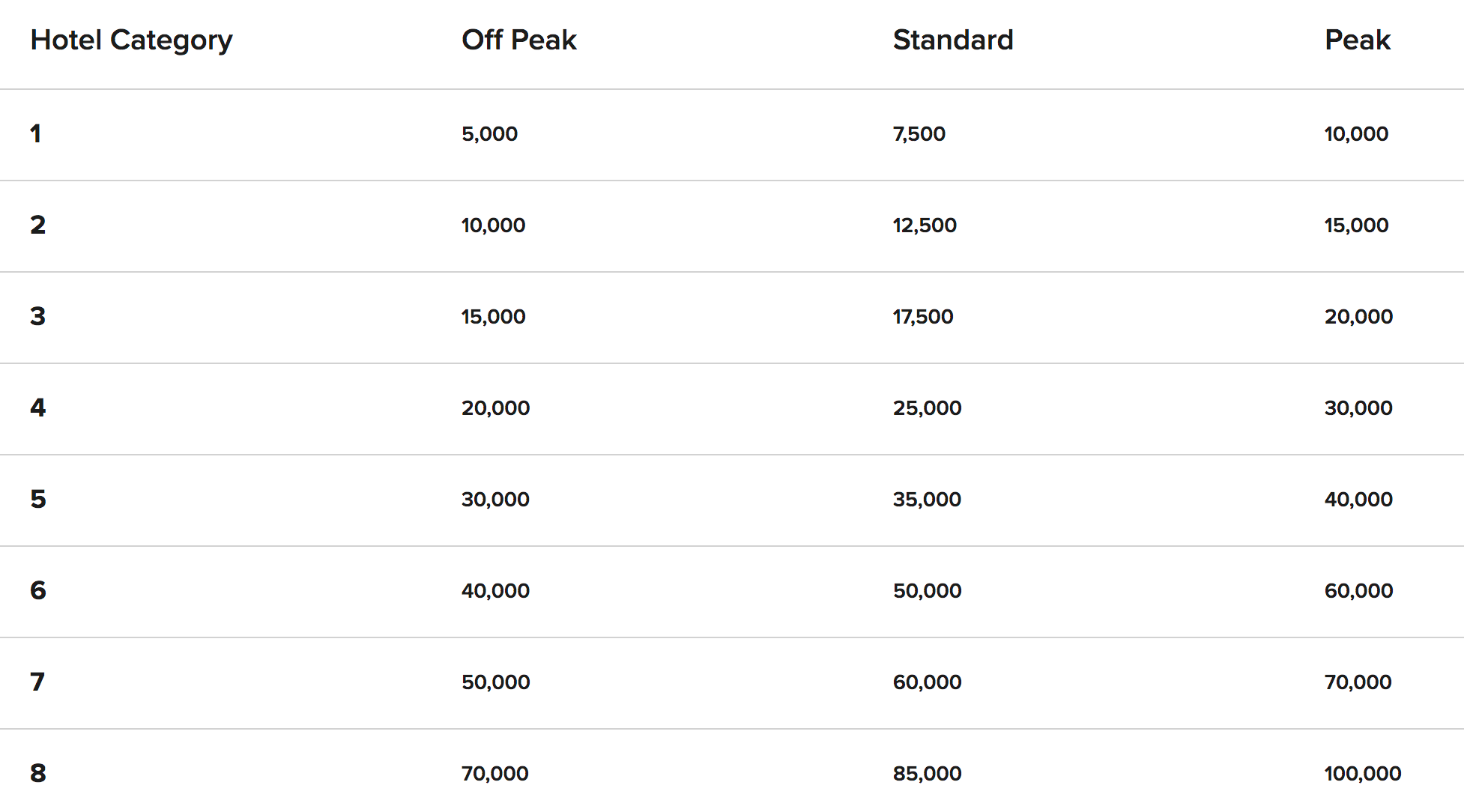
Task: Select hotel category 2 row label
Action: 37,225
